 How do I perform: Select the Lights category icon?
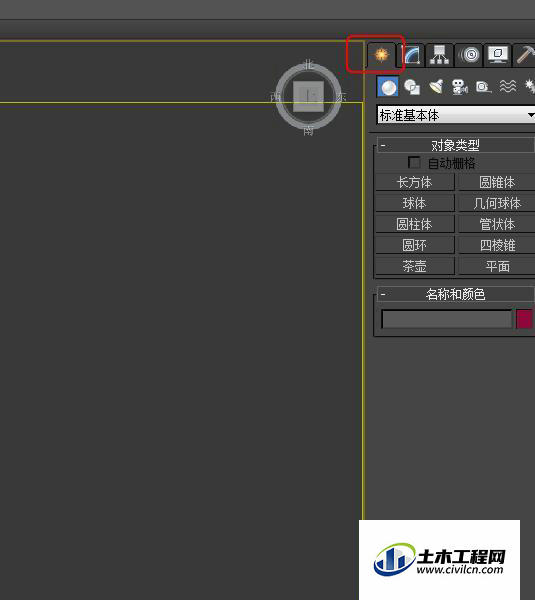click(436, 87)
